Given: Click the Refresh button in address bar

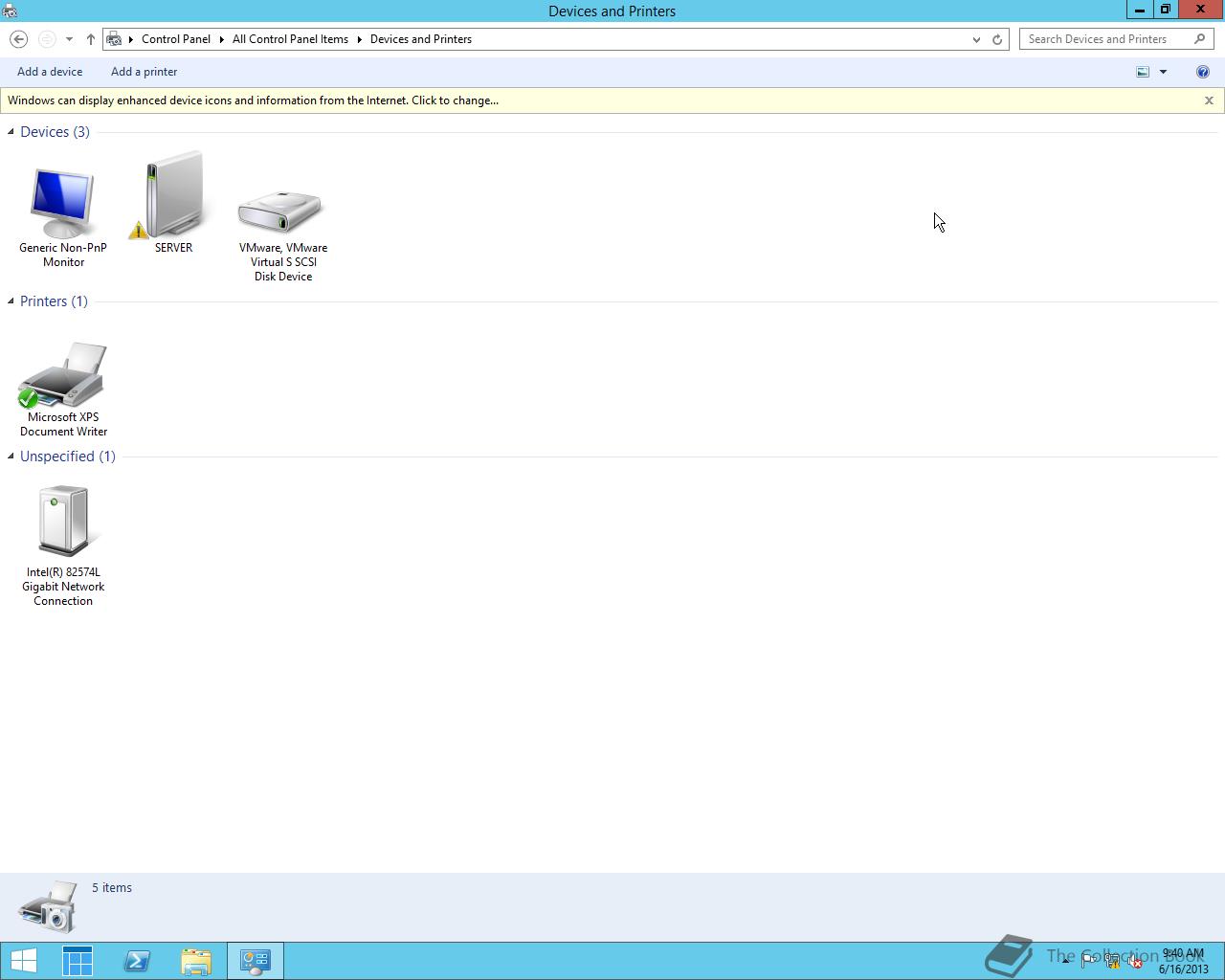Looking at the screenshot, I should [x=997, y=39].
